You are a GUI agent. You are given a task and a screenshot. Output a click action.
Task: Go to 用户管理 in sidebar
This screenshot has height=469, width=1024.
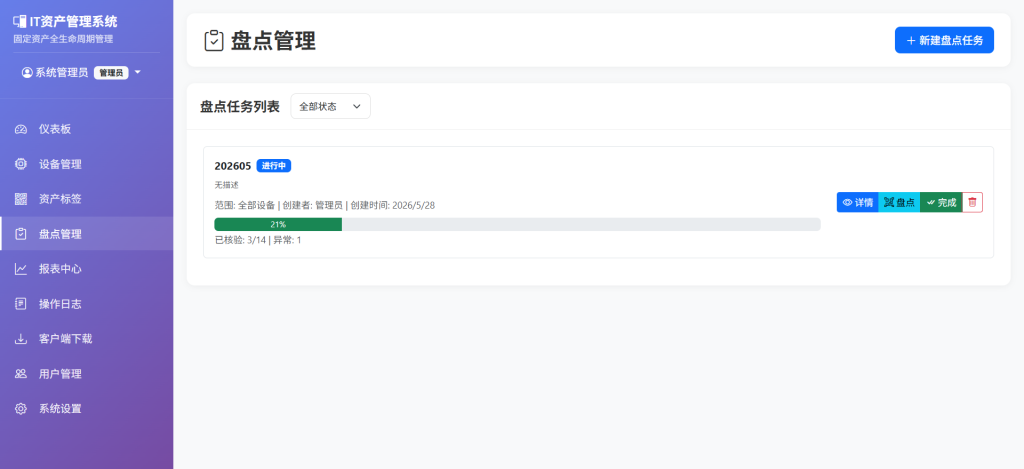tap(86, 374)
